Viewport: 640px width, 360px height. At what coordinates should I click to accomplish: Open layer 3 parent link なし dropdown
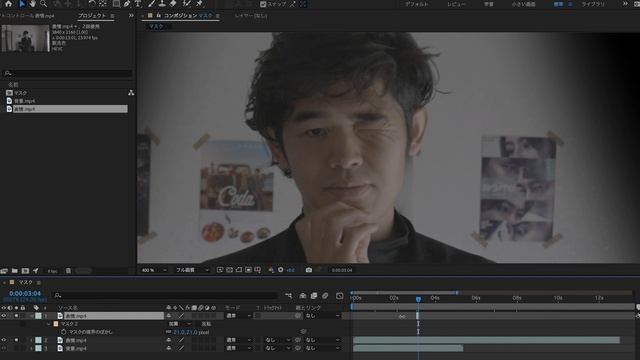coord(322,348)
